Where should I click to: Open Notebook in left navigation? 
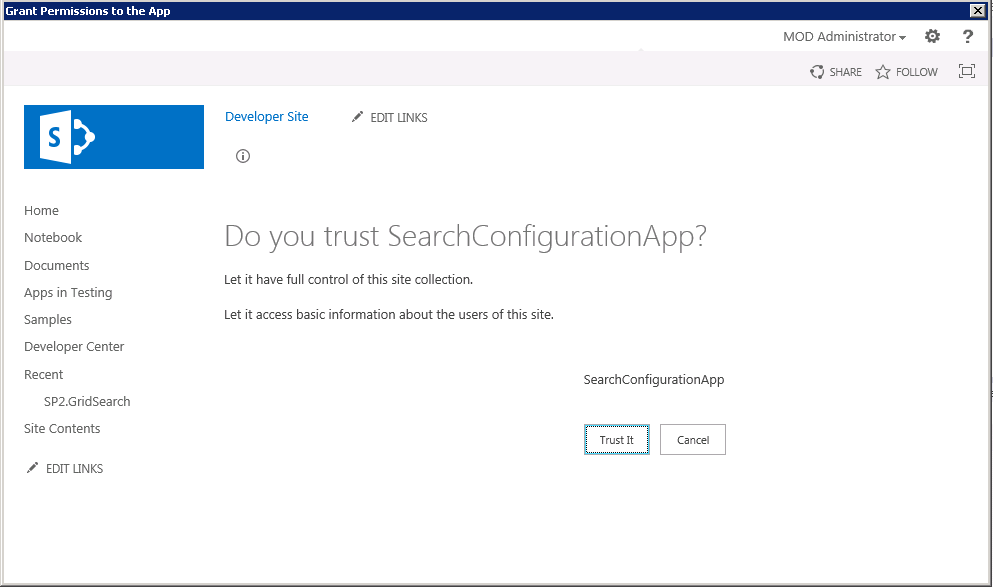[x=53, y=237]
